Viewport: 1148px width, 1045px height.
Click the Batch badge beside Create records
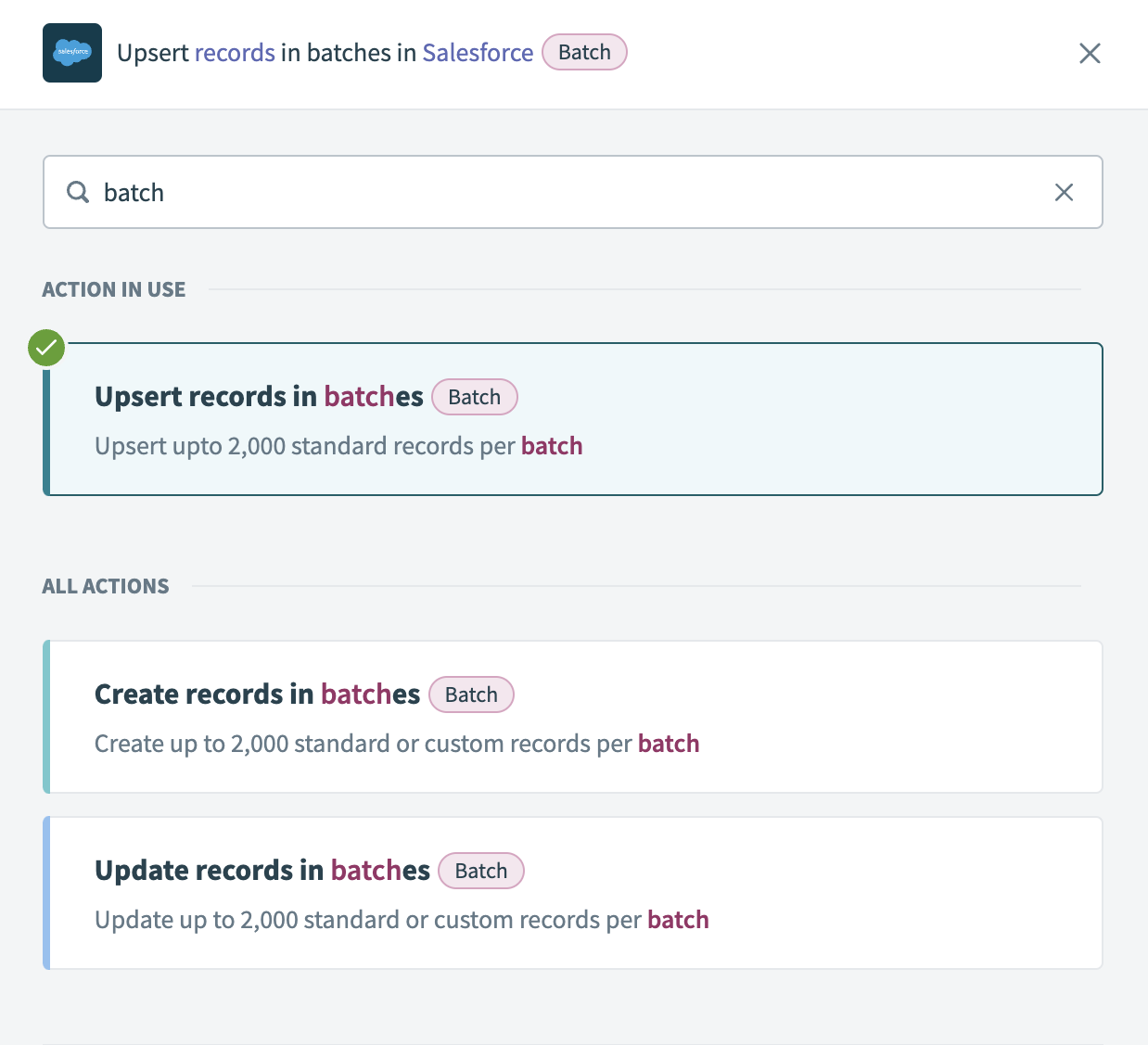pos(471,695)
